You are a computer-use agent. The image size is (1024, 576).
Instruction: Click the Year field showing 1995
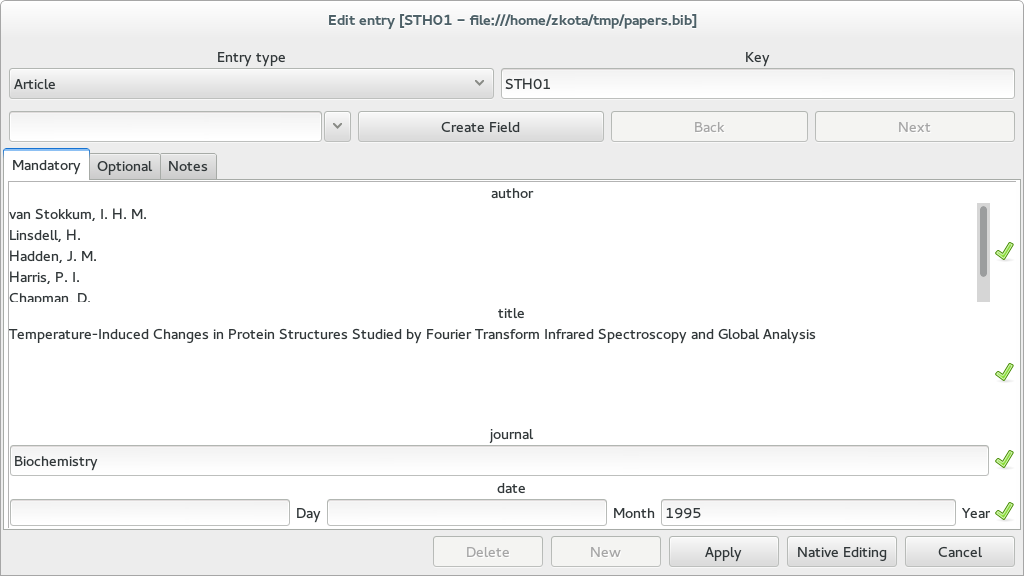[808, 513]
